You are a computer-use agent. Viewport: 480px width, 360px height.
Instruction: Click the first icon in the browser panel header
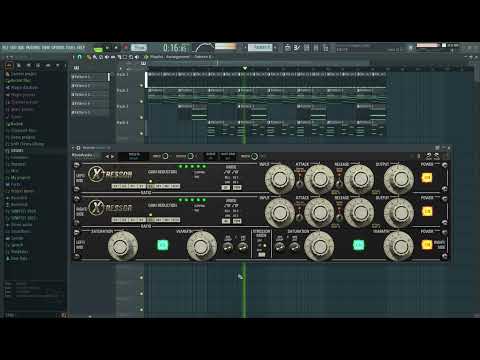coord(9,66)
